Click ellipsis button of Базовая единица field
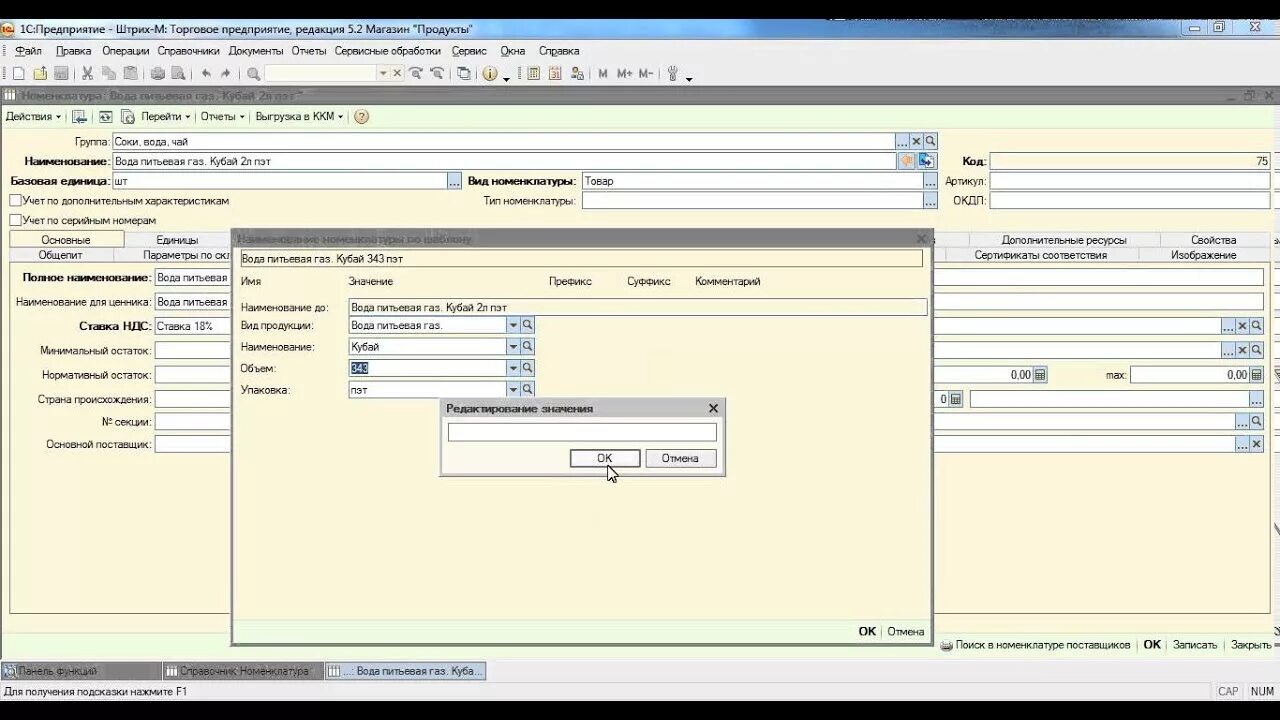 coord(454,181)
